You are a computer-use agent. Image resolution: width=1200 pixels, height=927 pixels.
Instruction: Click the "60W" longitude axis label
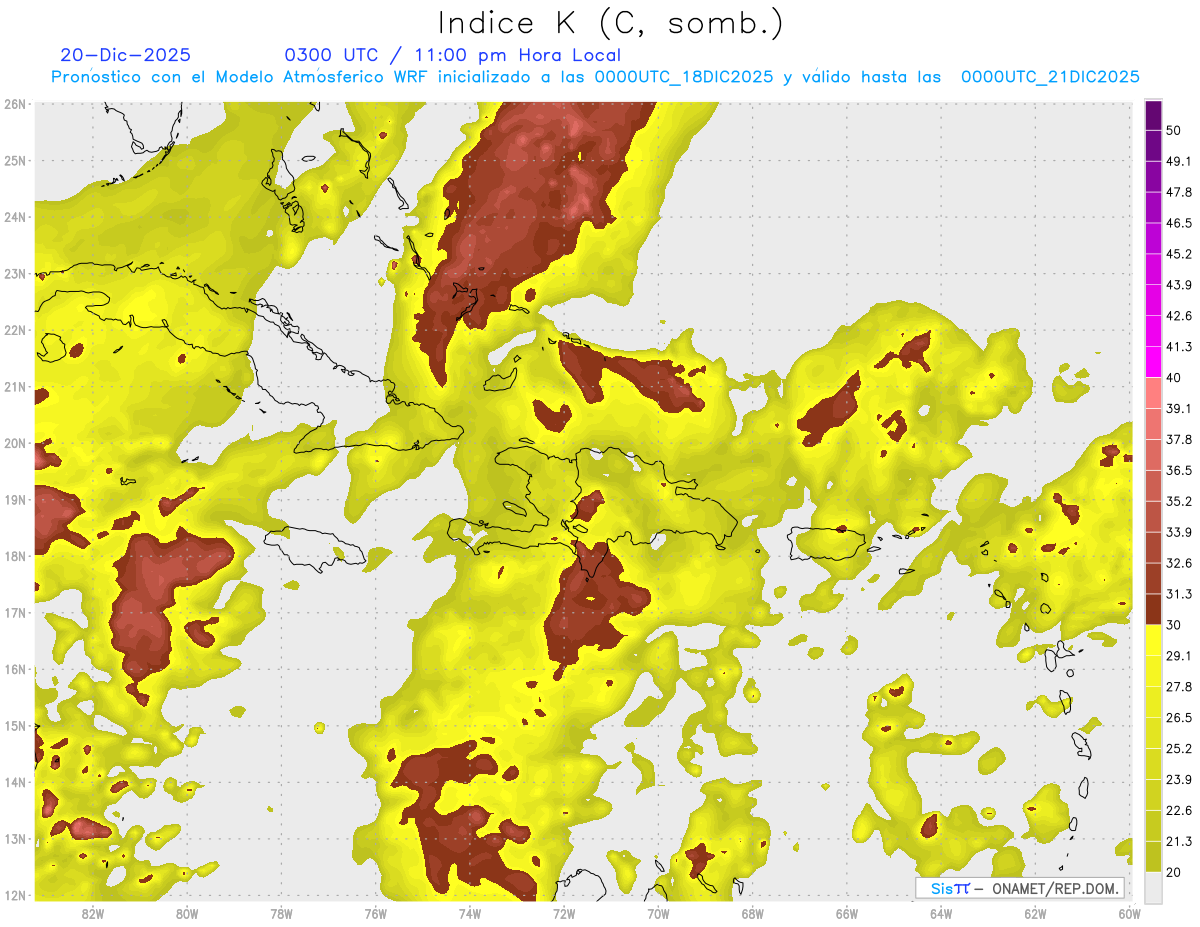coord(1129,914)
